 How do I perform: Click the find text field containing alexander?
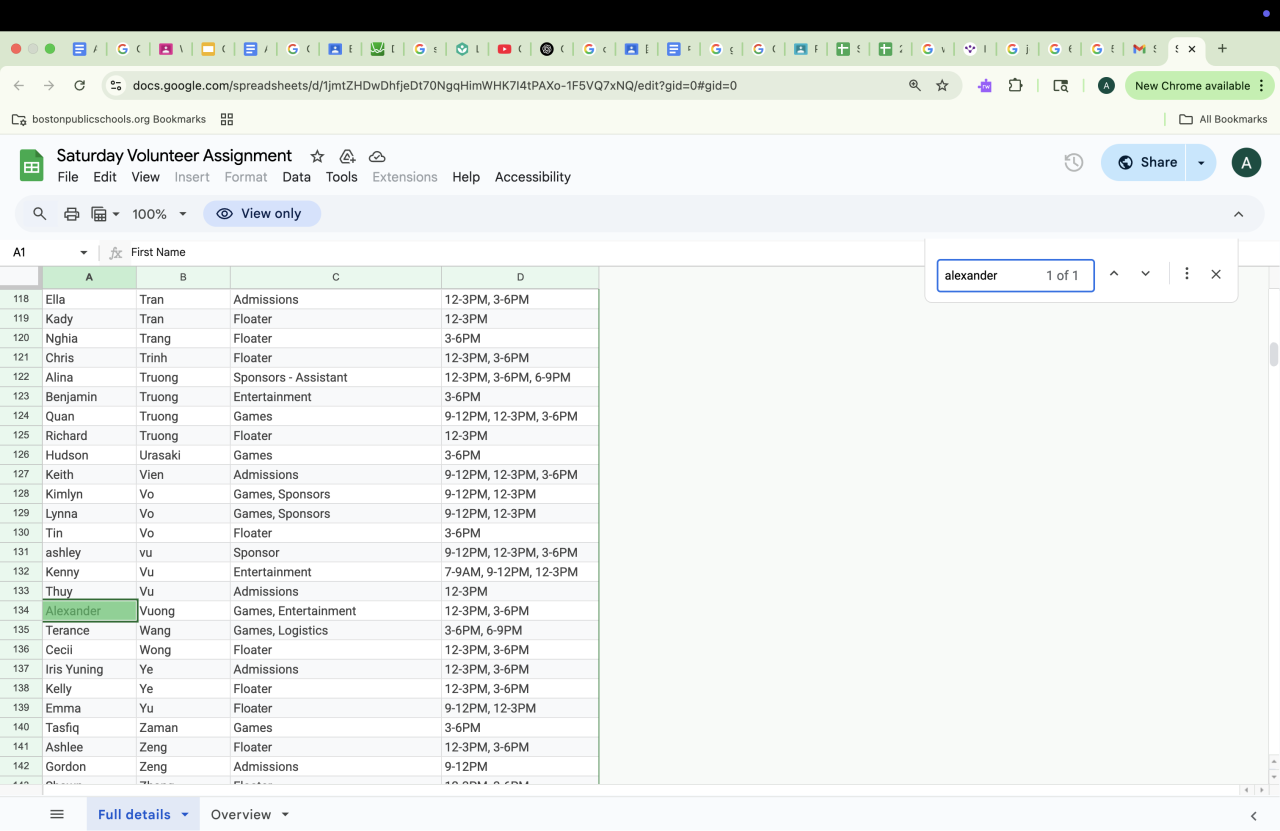tap(988, 275)
